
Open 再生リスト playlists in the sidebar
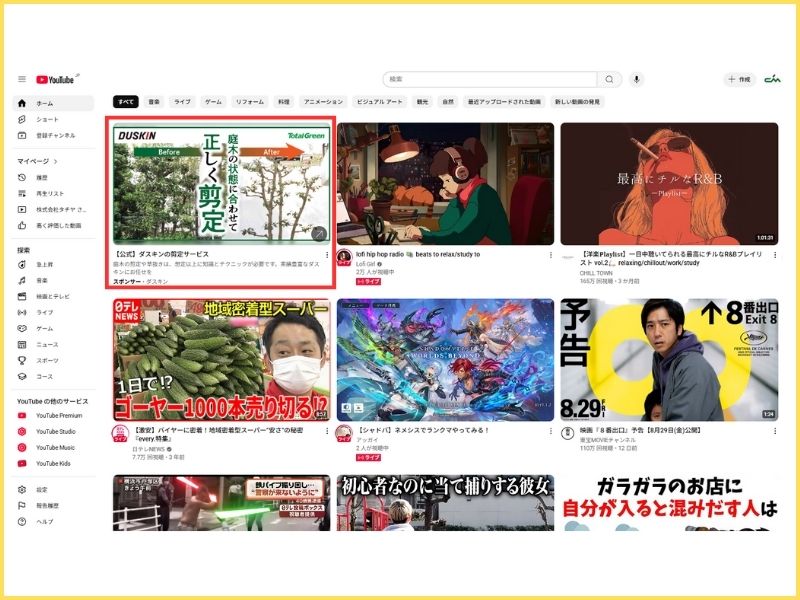coord(53,193)
